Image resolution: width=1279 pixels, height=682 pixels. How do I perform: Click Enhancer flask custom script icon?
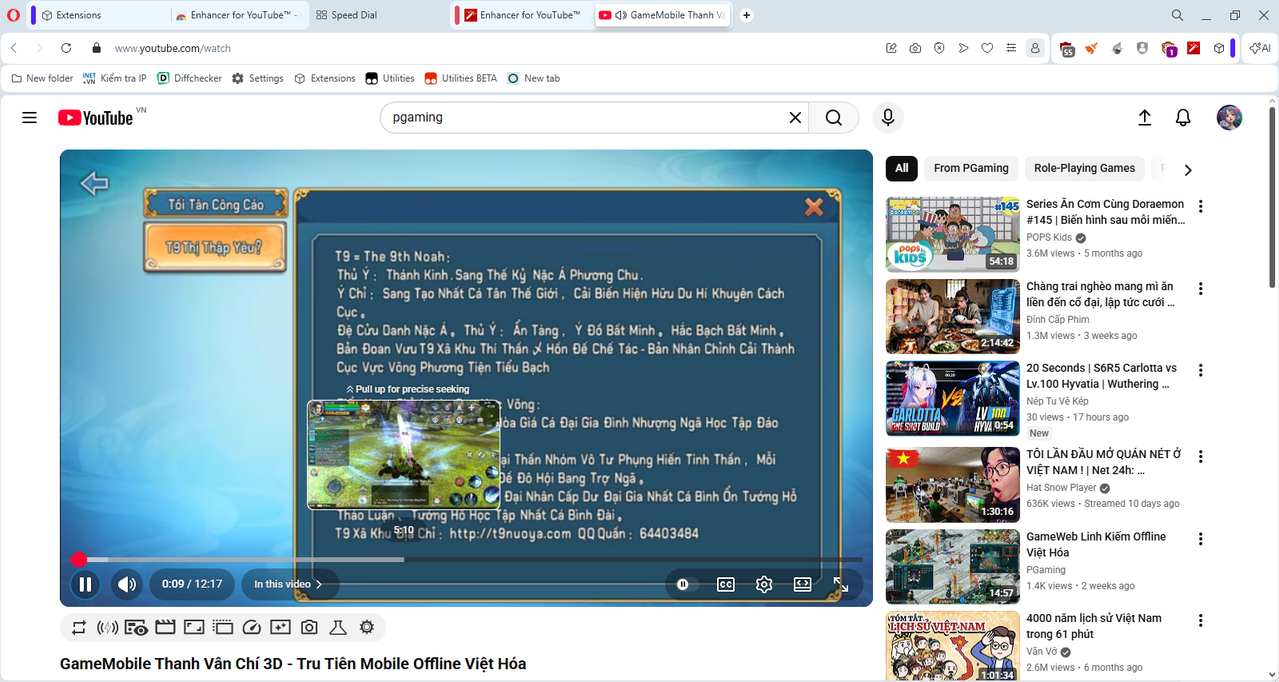(x=338, y=628)
